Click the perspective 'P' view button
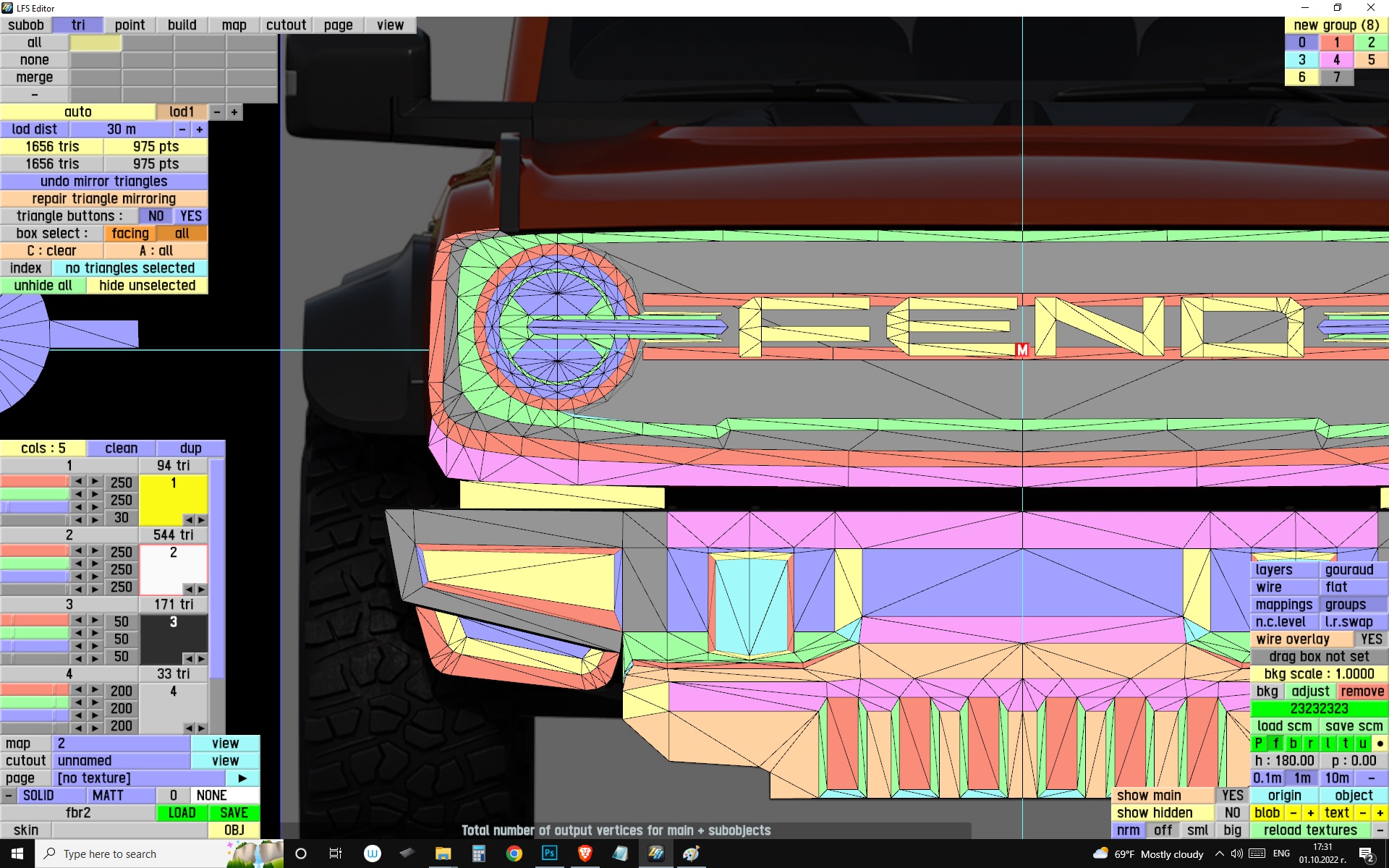The height and width of the screenshot is (868, 1389). pos(1259,743)
